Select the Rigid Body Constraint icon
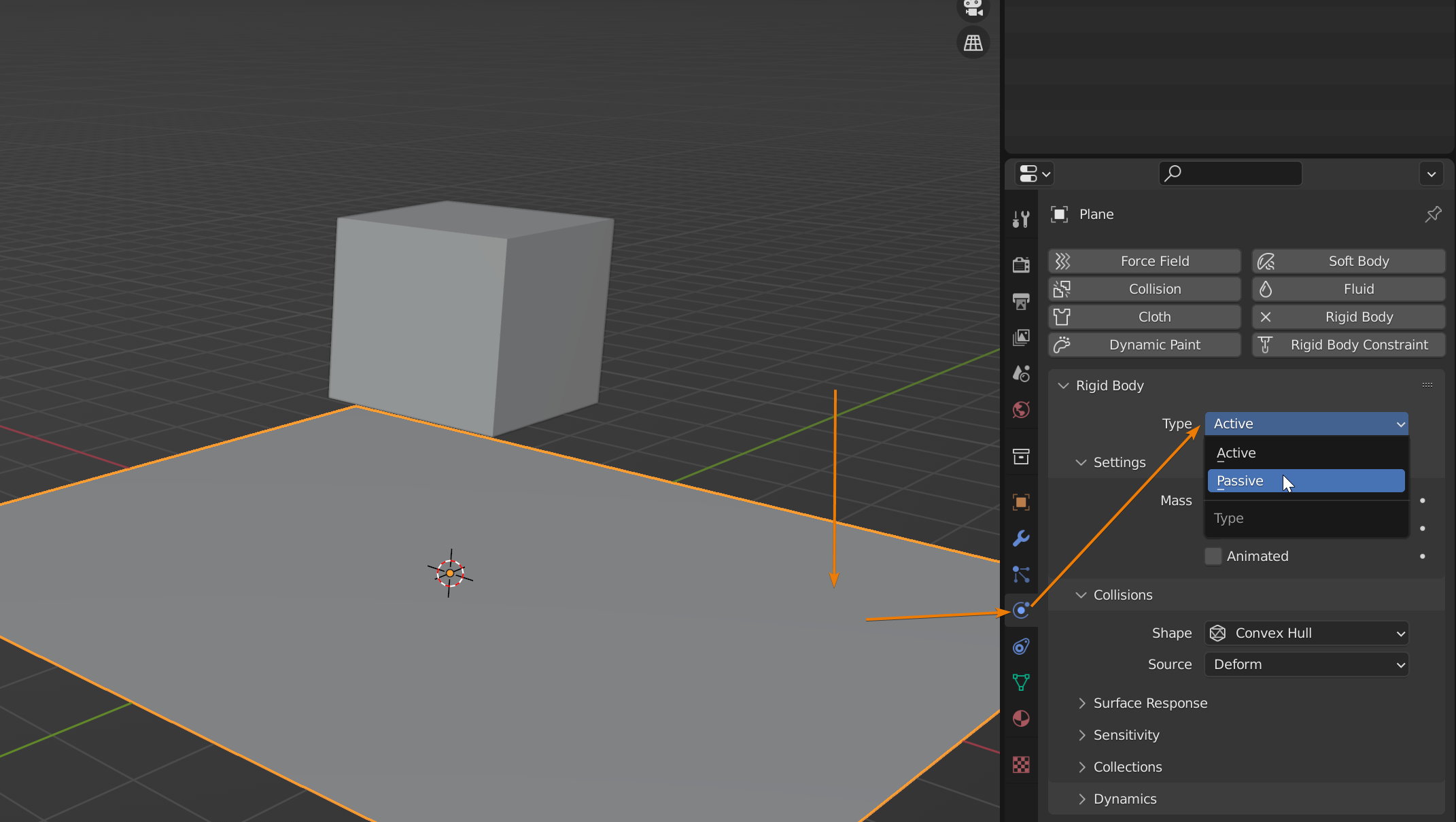The width and height of the screenshot is (1456, 822). [1265, 344]
